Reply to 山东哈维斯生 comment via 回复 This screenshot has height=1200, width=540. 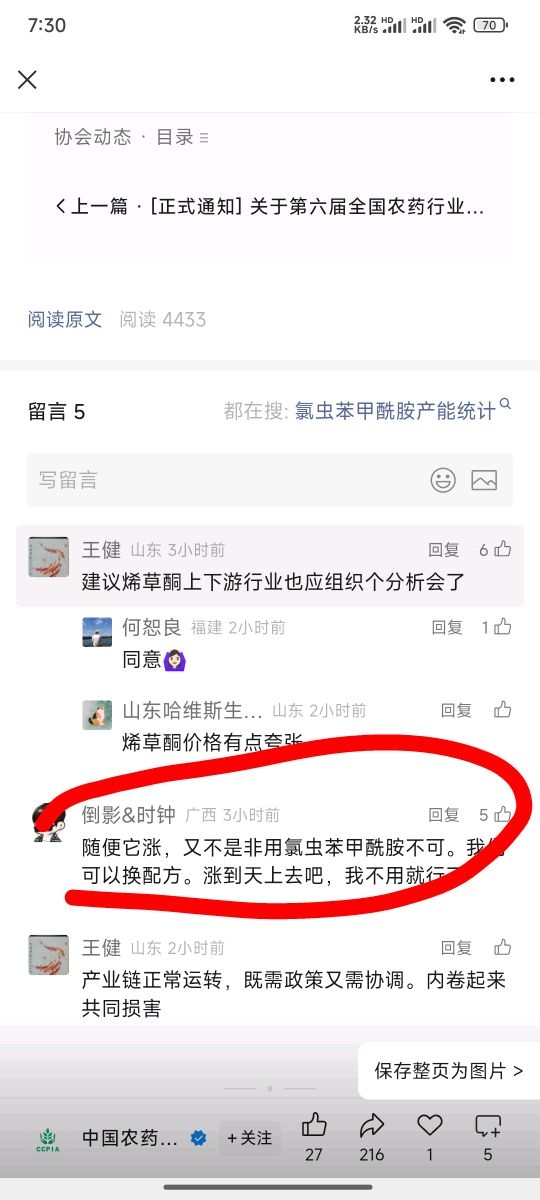point(456,710)
